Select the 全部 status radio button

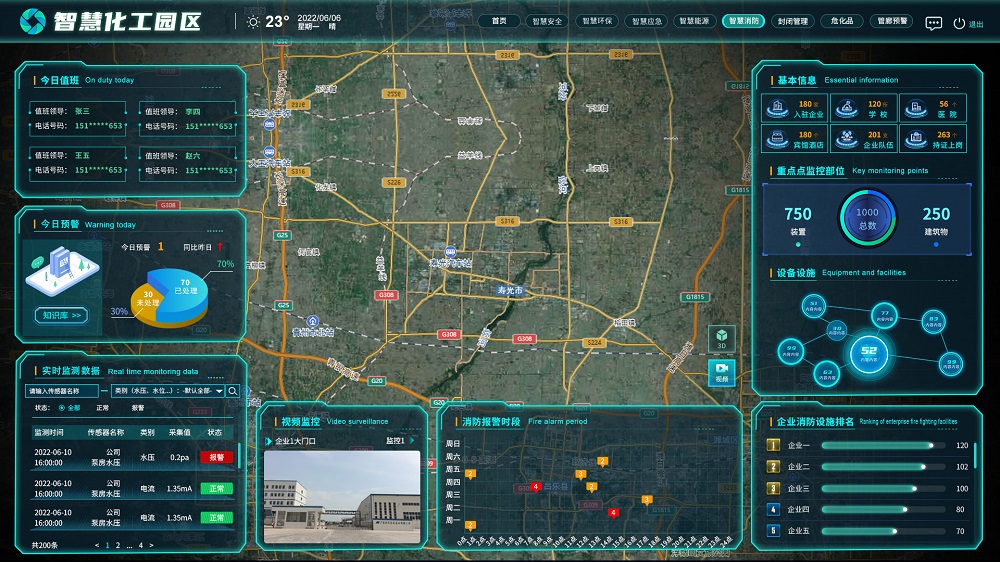coord(63,408)
